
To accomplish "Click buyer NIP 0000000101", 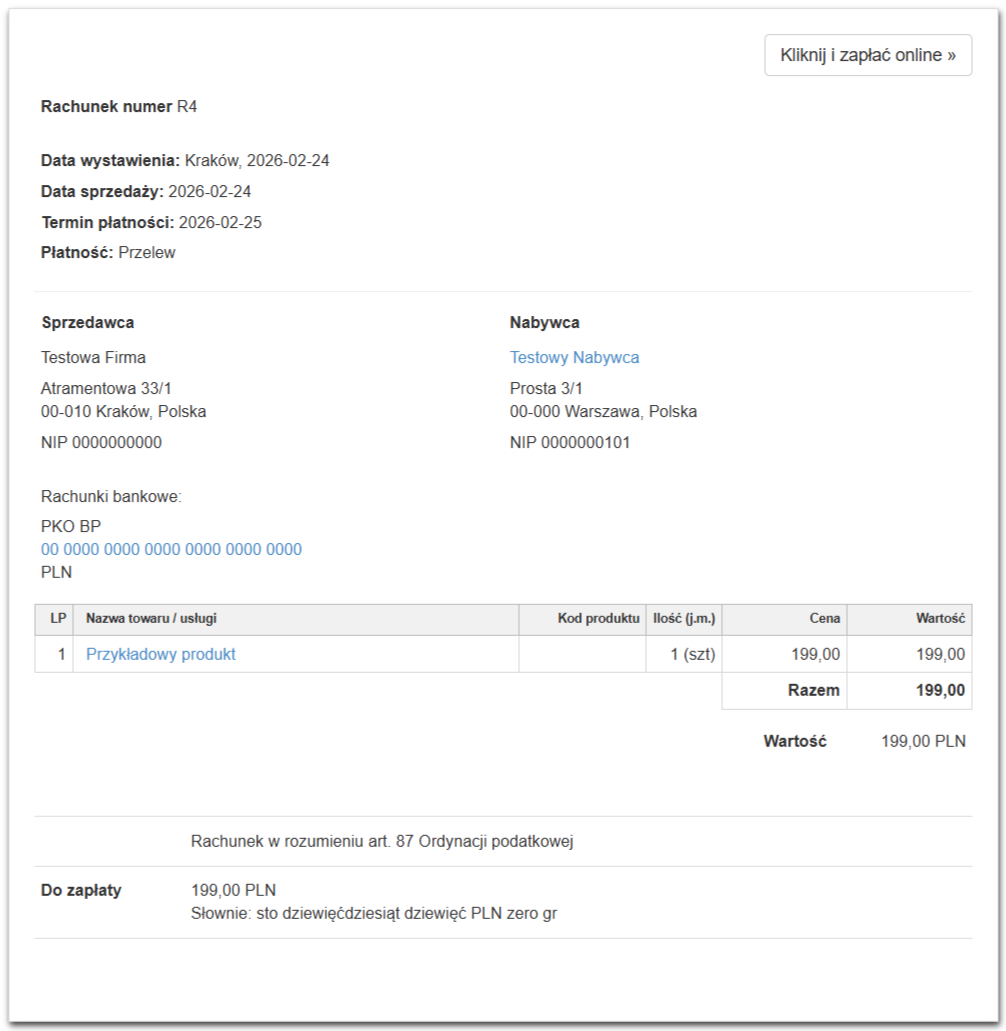I will (569, 443).
